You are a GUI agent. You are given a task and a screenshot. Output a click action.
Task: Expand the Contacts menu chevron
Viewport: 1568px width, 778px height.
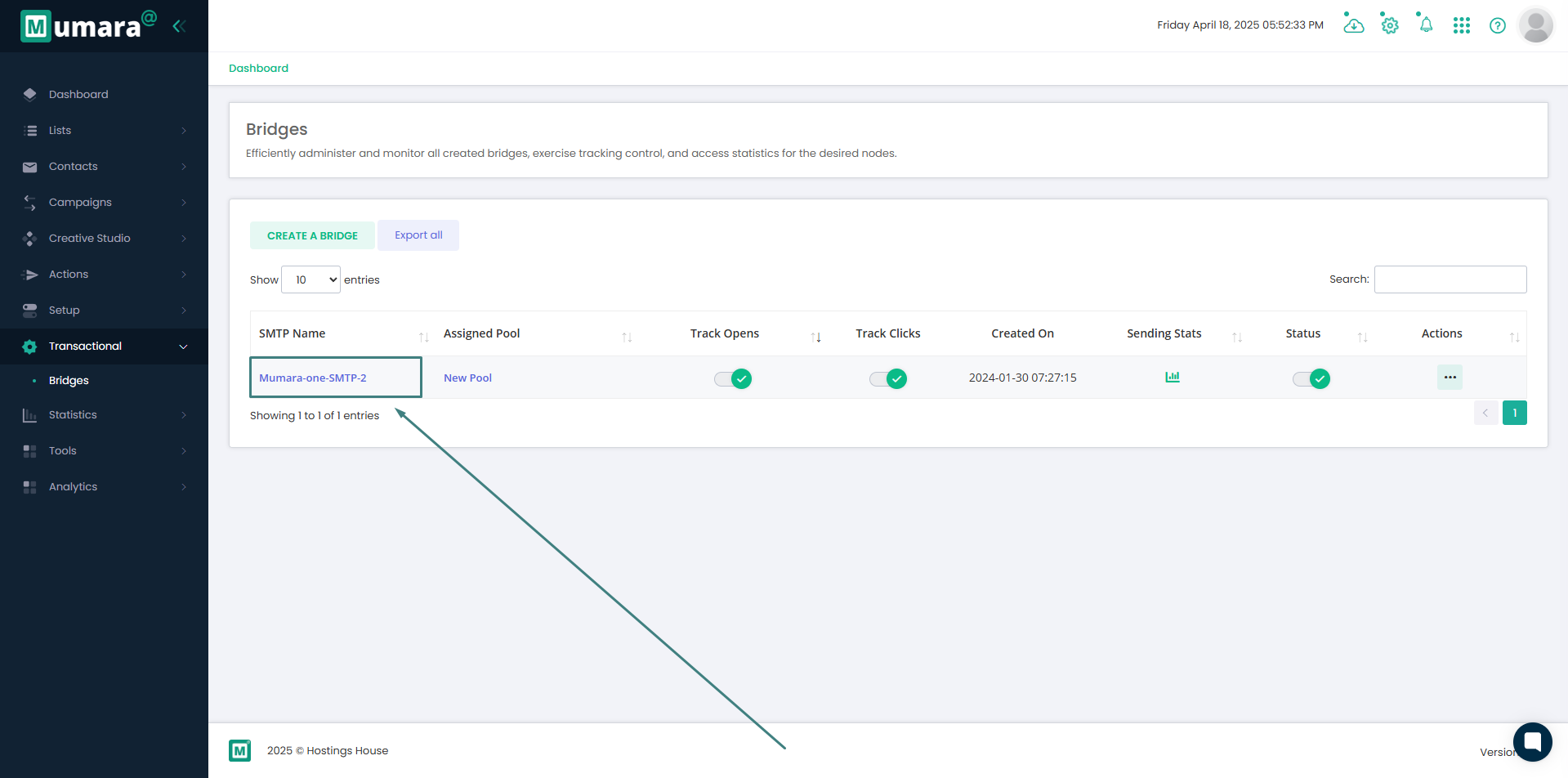[x=184, y=167]
